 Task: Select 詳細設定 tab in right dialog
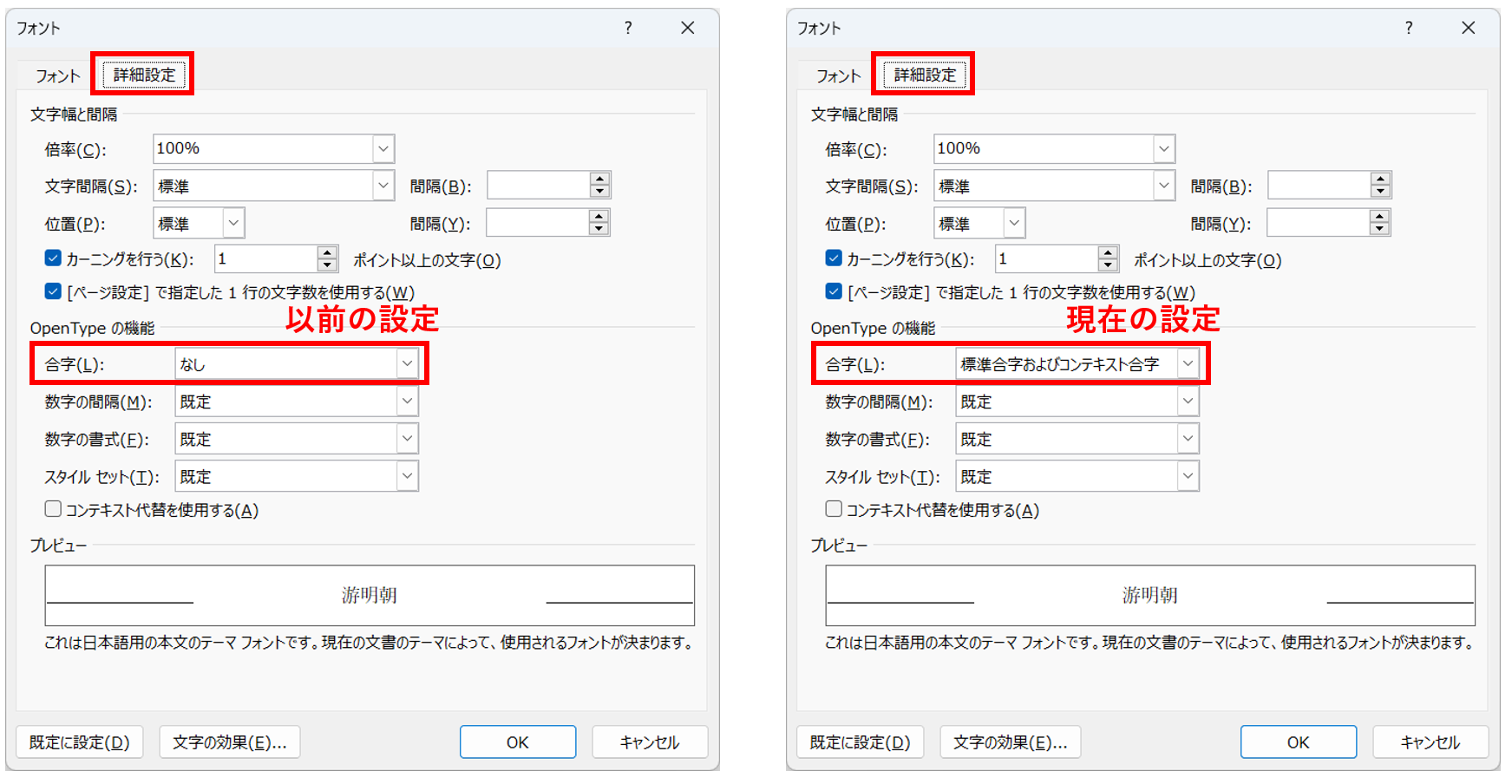pos(925,75)
